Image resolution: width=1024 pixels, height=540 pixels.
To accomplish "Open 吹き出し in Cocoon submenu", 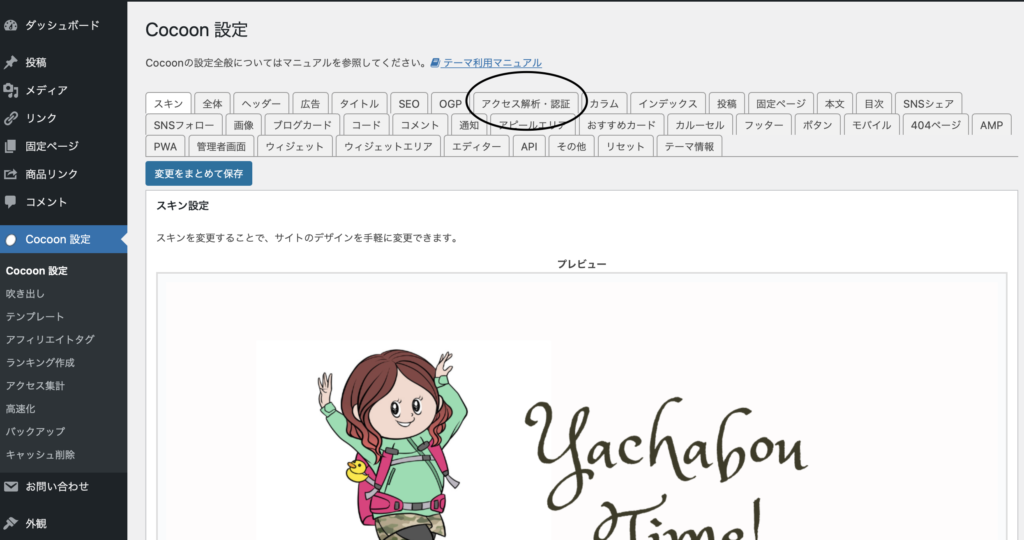I will (x=25, y=294).
